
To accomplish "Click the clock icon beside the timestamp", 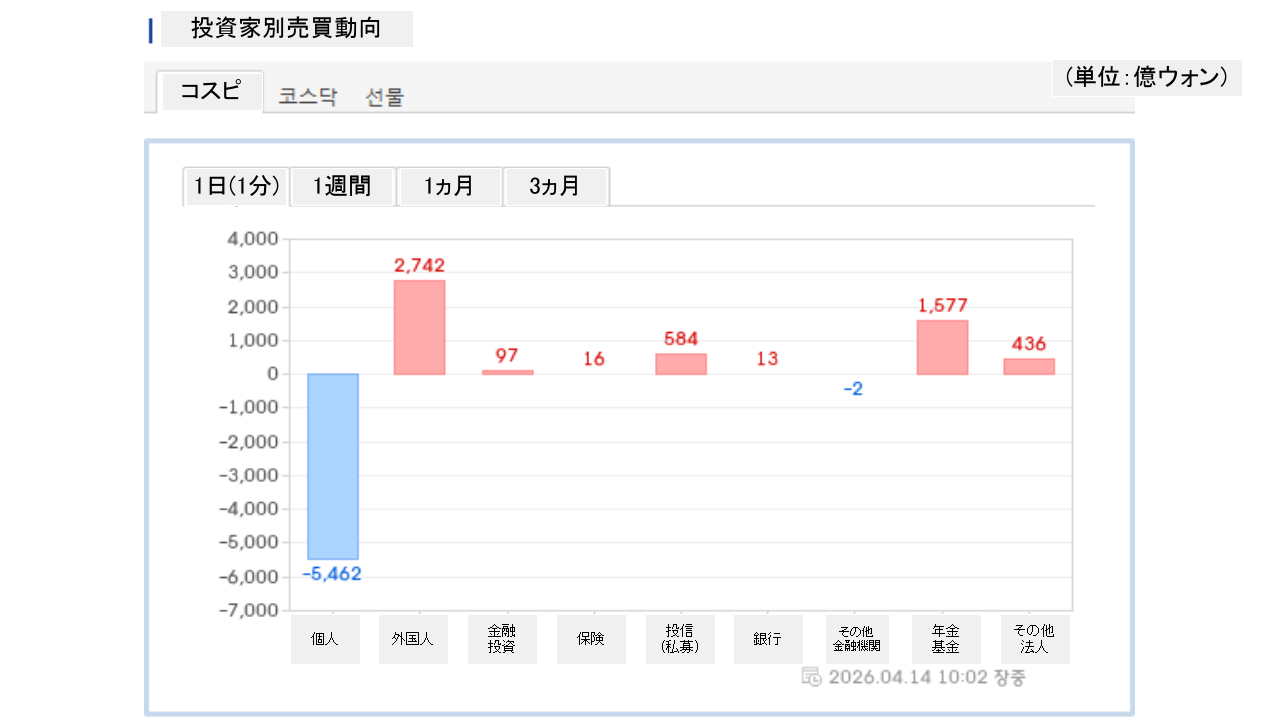I will tap(812, 677).
